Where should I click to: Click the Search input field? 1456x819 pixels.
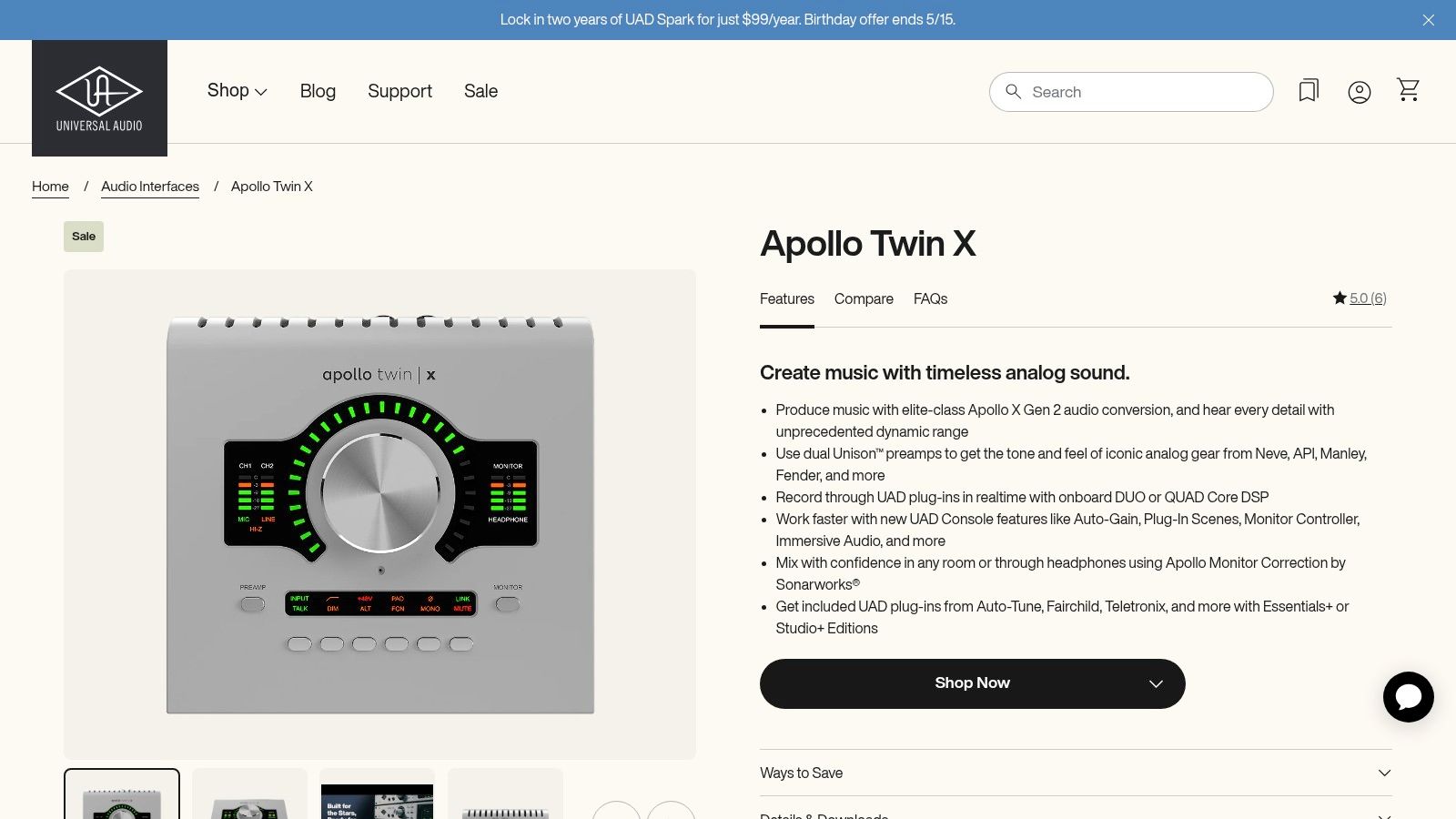click(x=1131, y=92)
